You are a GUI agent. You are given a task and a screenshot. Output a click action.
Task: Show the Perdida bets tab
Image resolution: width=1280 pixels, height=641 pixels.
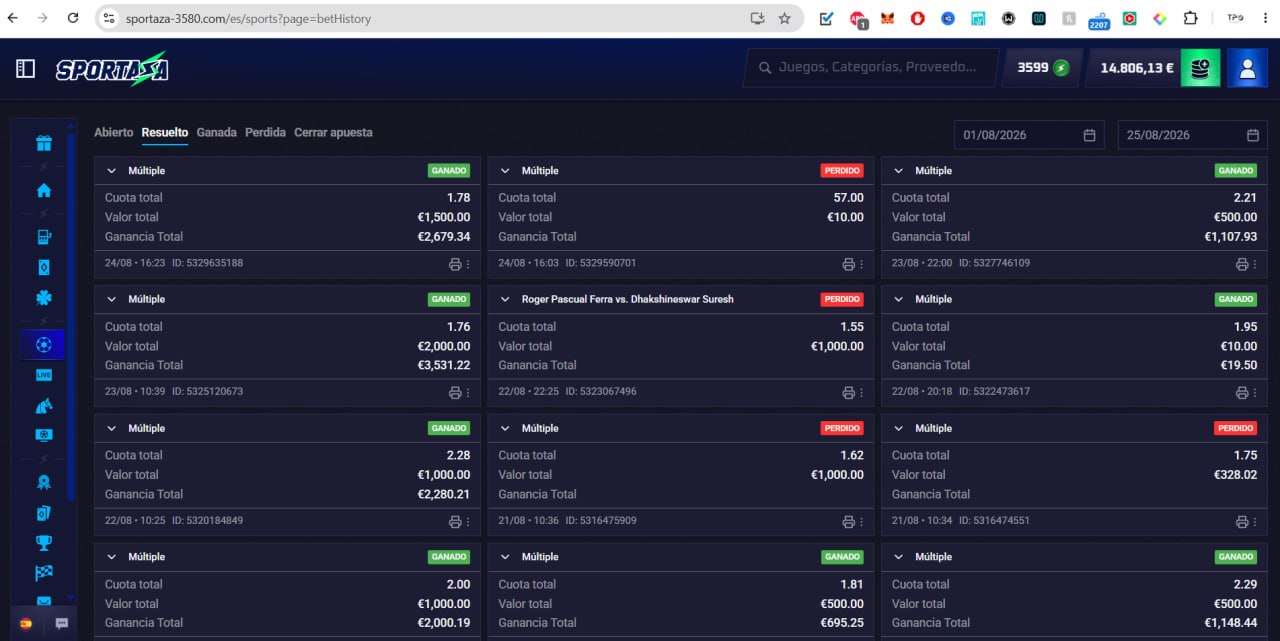point(265,132)
